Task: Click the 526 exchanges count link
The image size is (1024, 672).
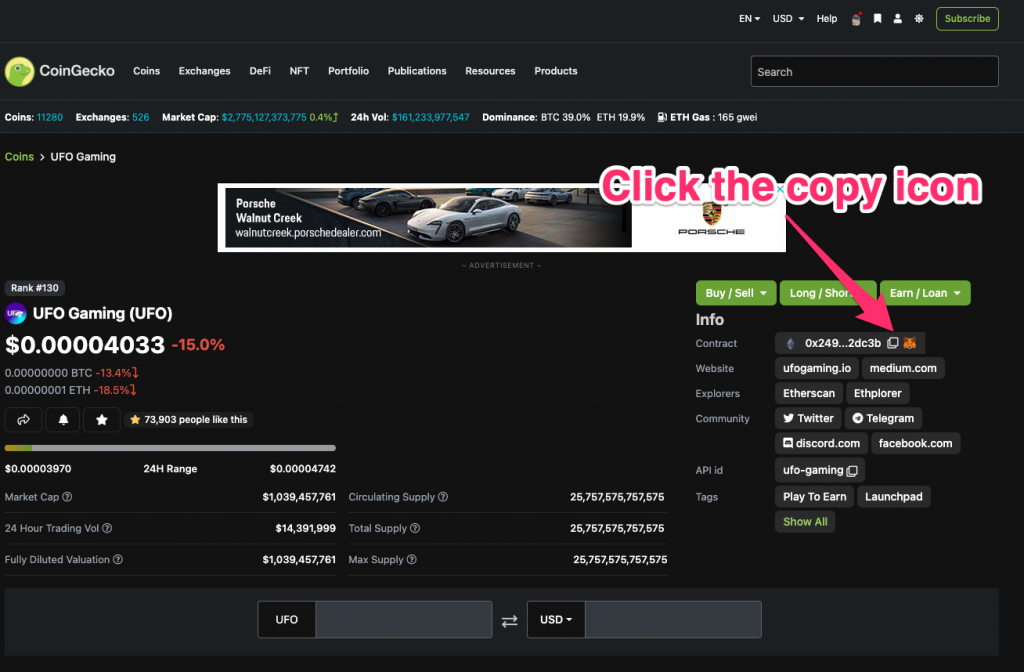Action: 140,118
